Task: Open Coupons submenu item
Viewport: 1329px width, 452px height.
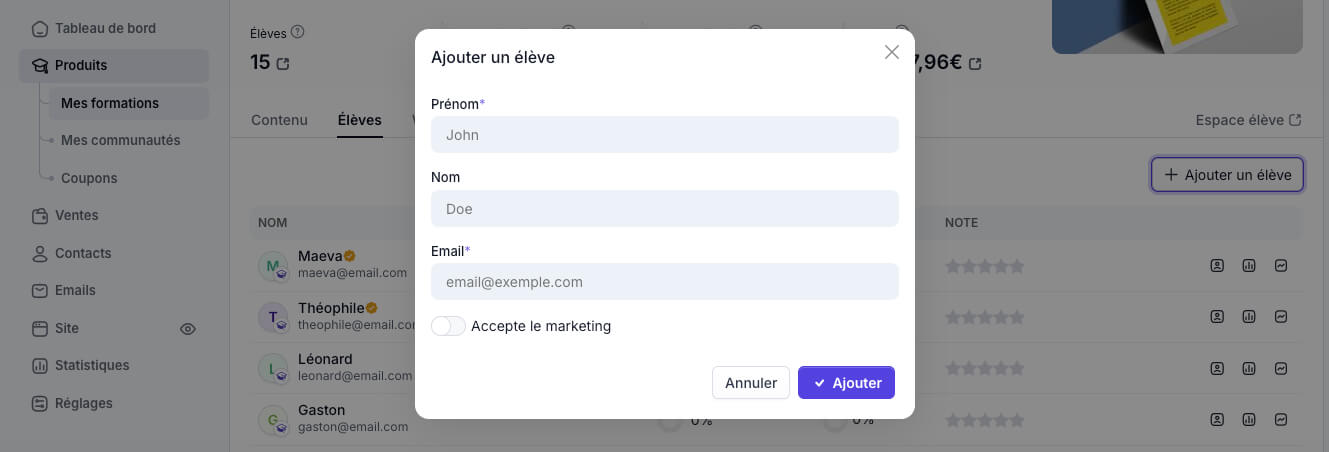Action: (x=89, y=178)
